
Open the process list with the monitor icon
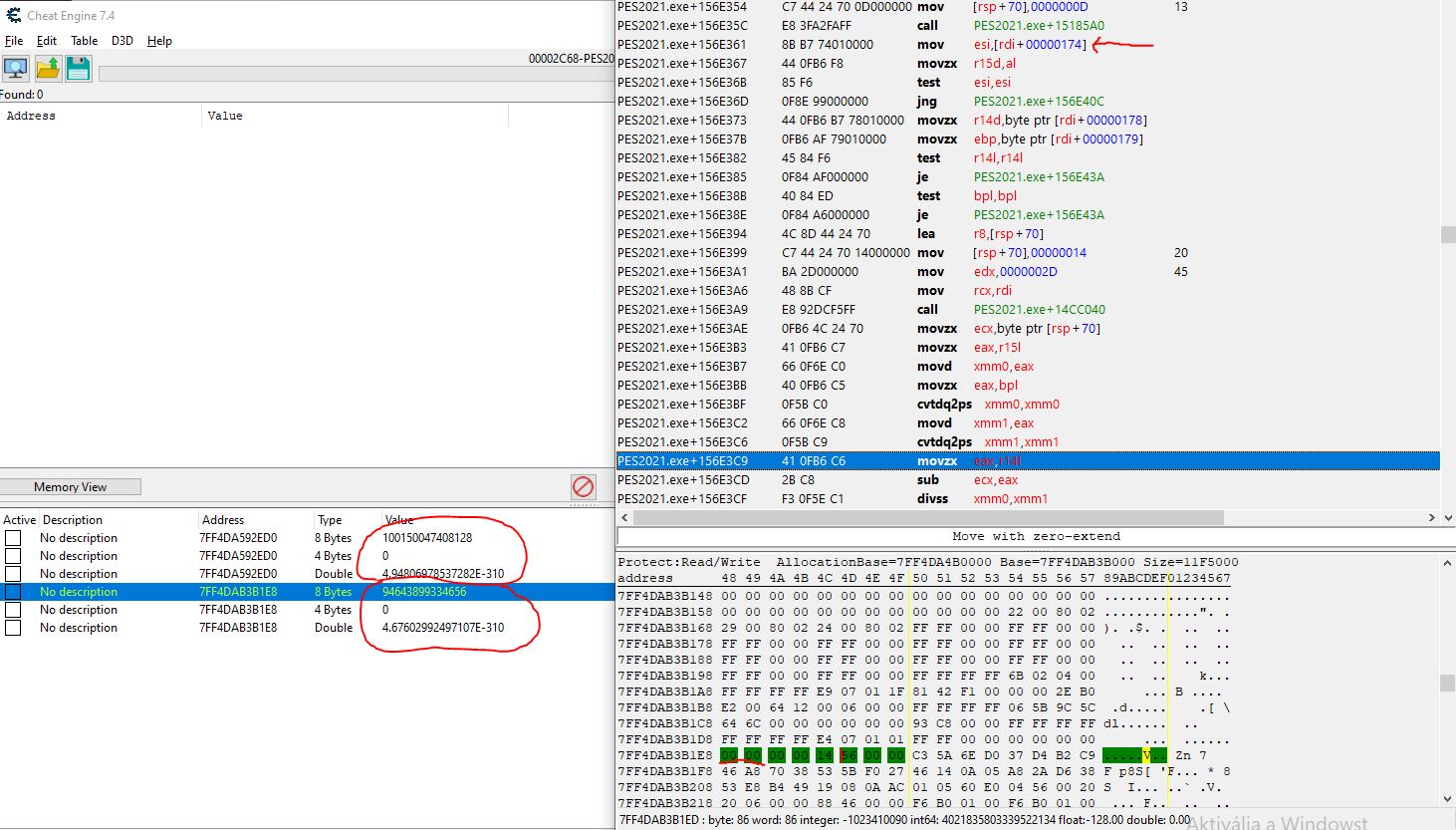[16, 69]
